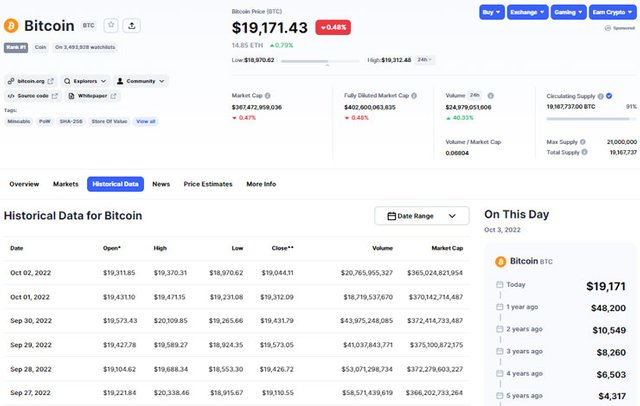Click the Sponsored icon label
This screenshot has height=406, width=640.
[620, 28]
